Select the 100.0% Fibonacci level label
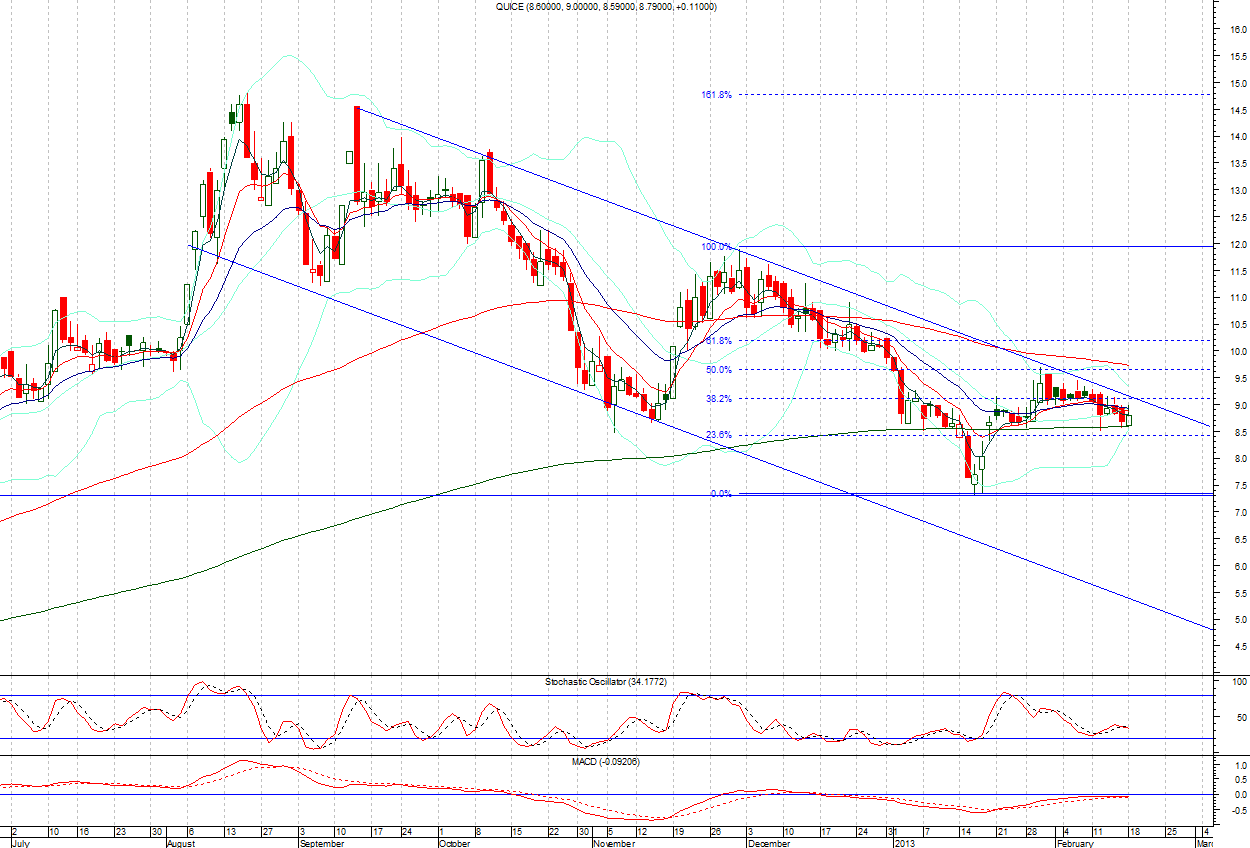This screenshot has width=1250, height=848. (716, 246)
